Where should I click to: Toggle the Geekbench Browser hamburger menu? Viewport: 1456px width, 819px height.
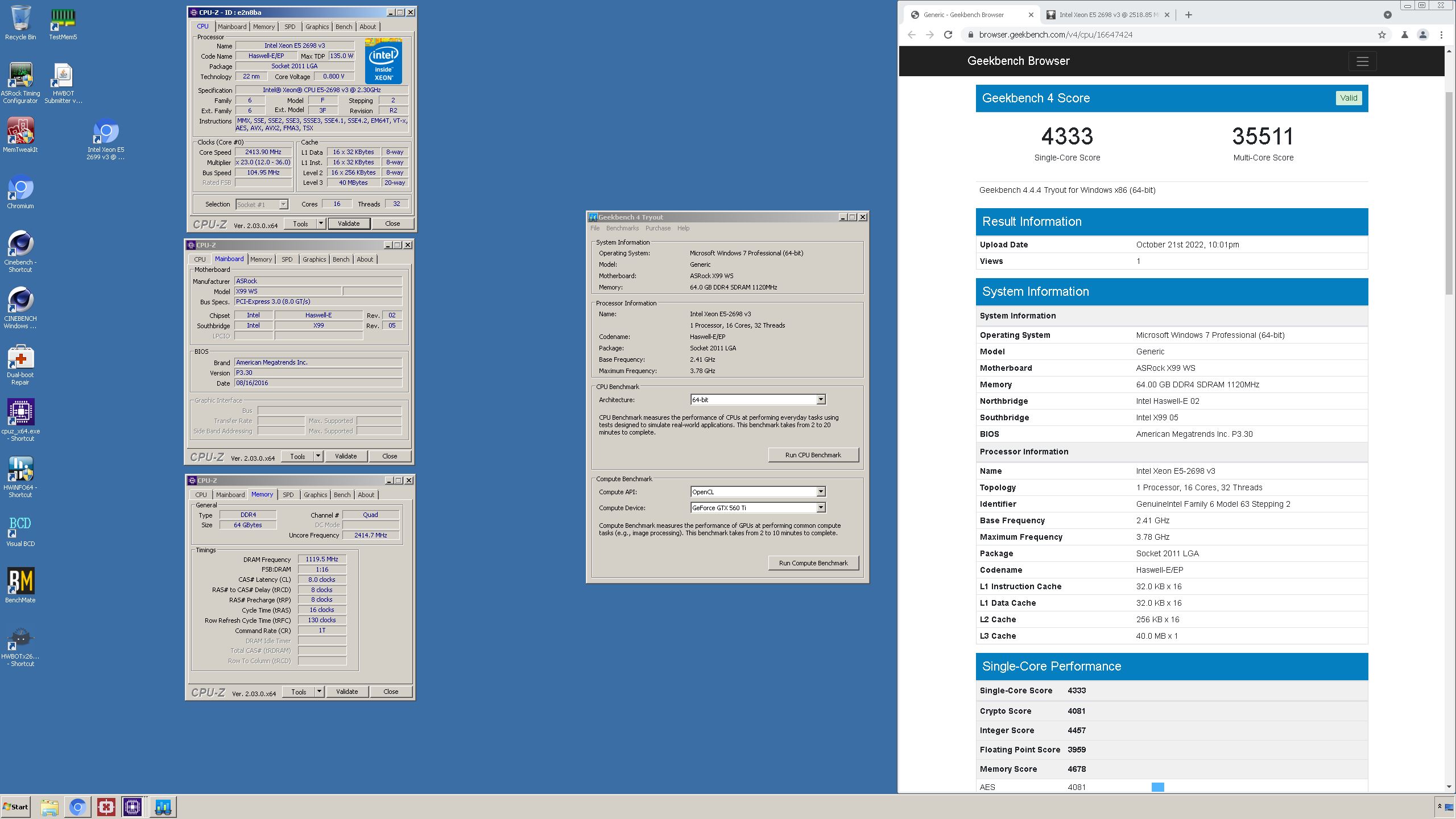(1362, 61)
